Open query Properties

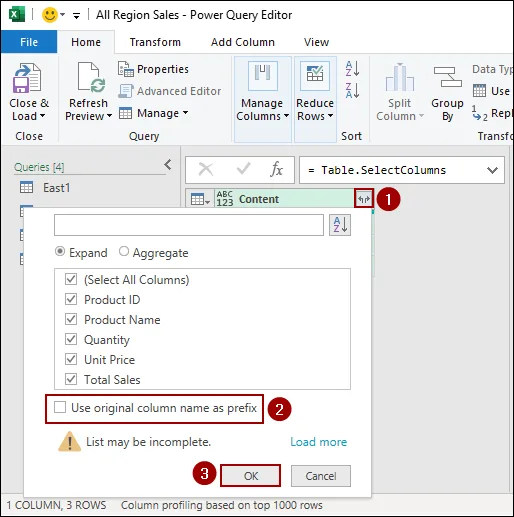[153, 69]
